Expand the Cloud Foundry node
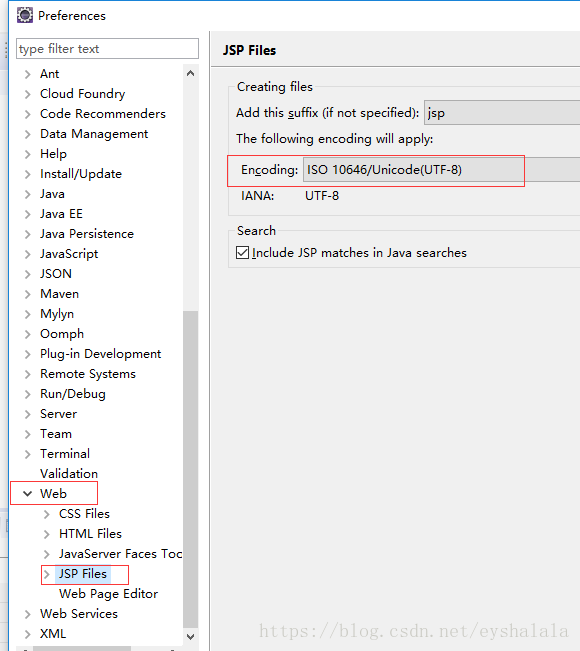The height and width of the screenshot is (651, 580). click(27, 94)
